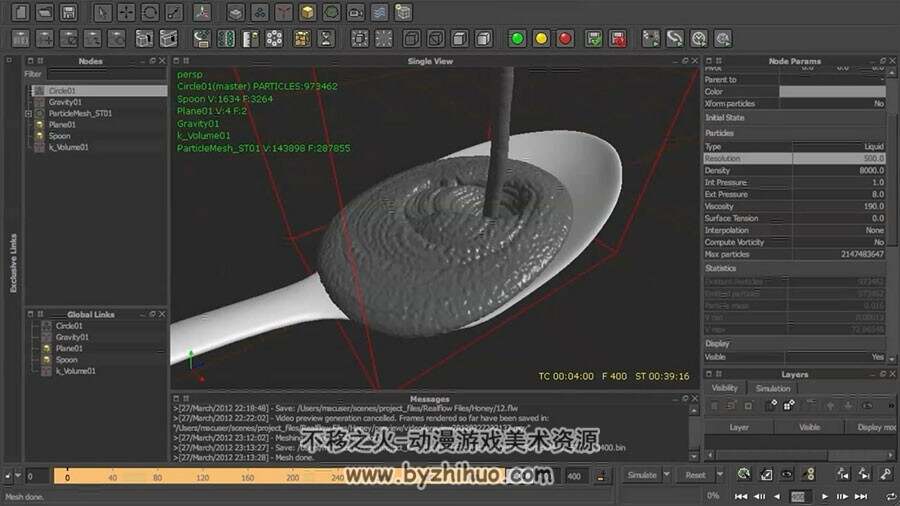Click the blue waves RealWave icon
Viewport: 900px width, 506px height.
pos(379,12)
